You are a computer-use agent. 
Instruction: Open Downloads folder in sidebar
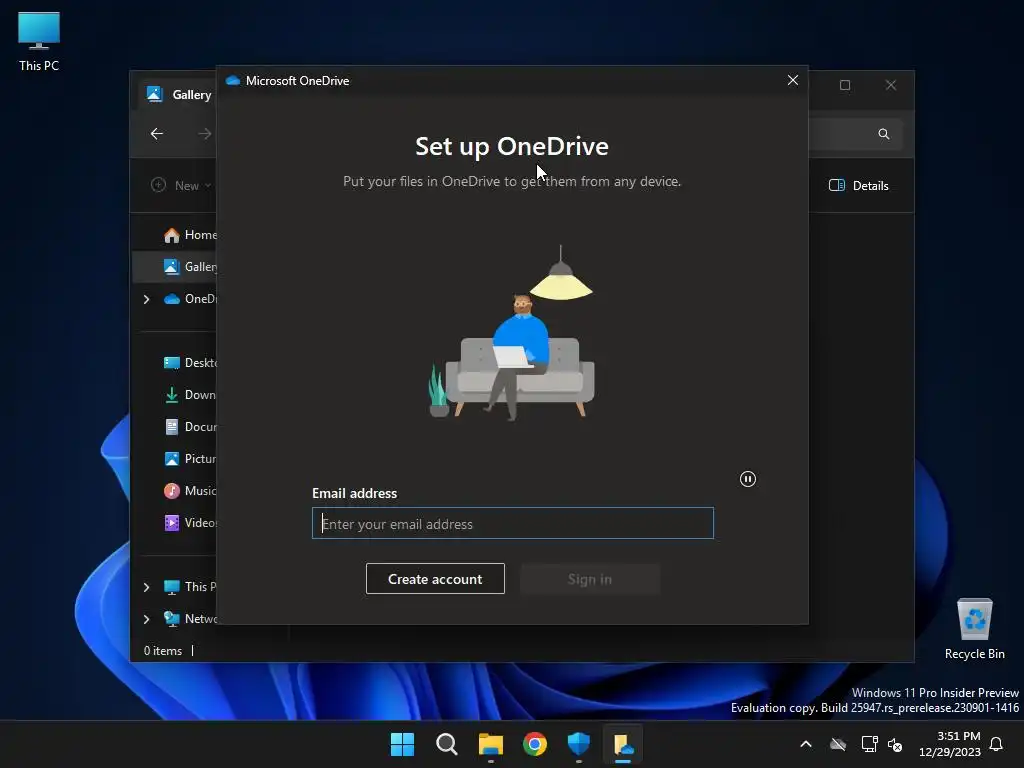coord(190,394)
